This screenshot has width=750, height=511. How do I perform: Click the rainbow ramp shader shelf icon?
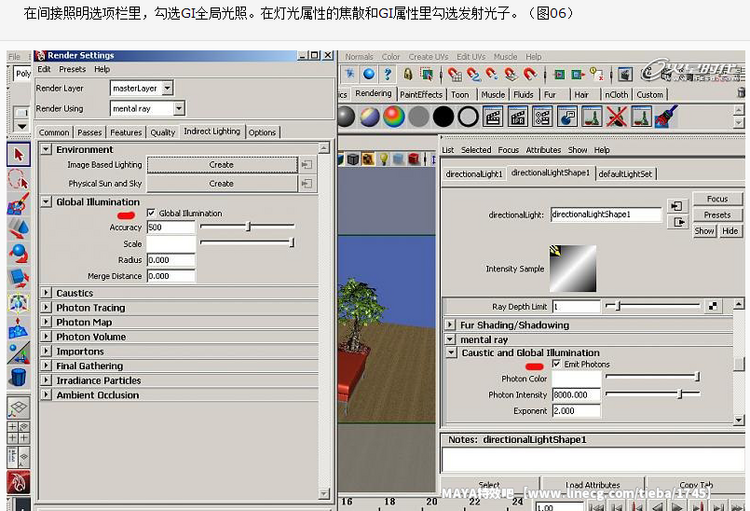pos(393,116)
